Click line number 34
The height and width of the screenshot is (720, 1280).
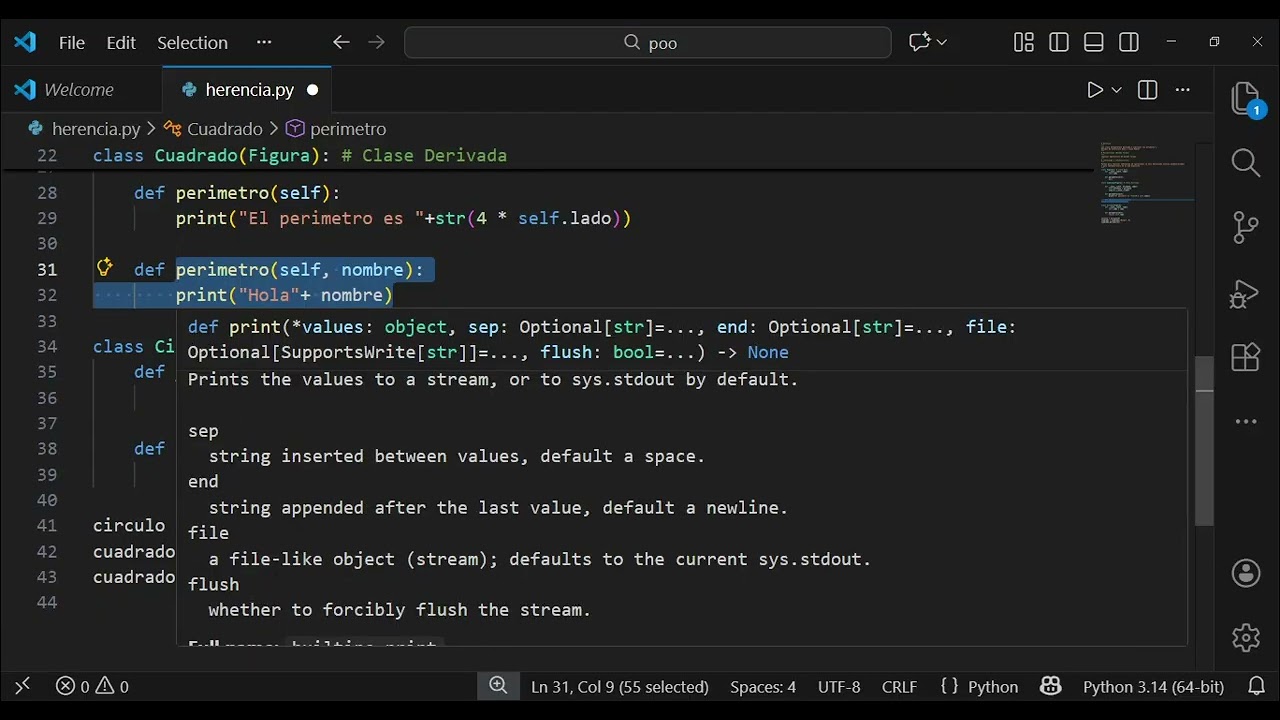(47, 346)
